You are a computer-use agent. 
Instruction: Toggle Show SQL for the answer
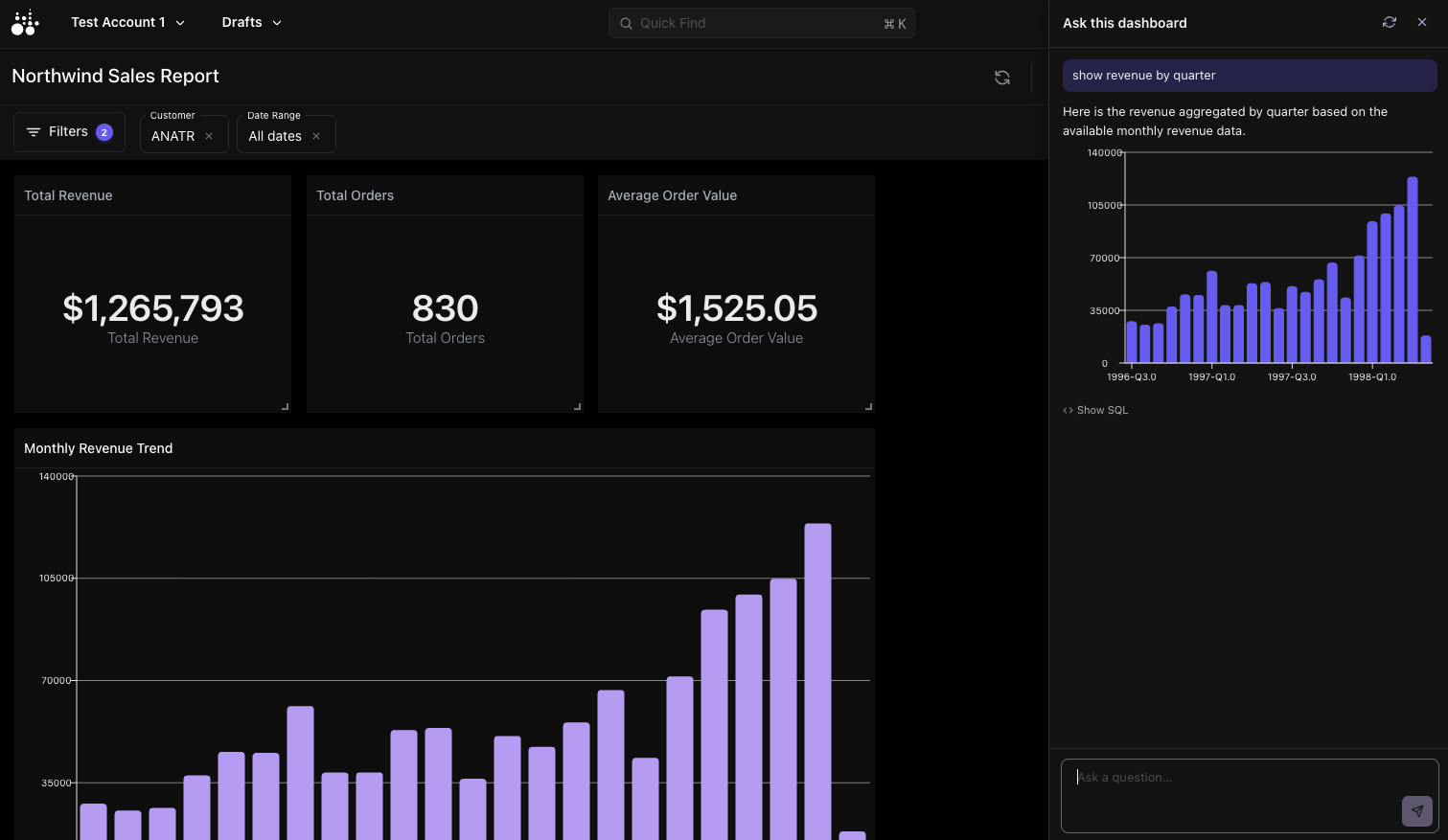coord(1095,410)
